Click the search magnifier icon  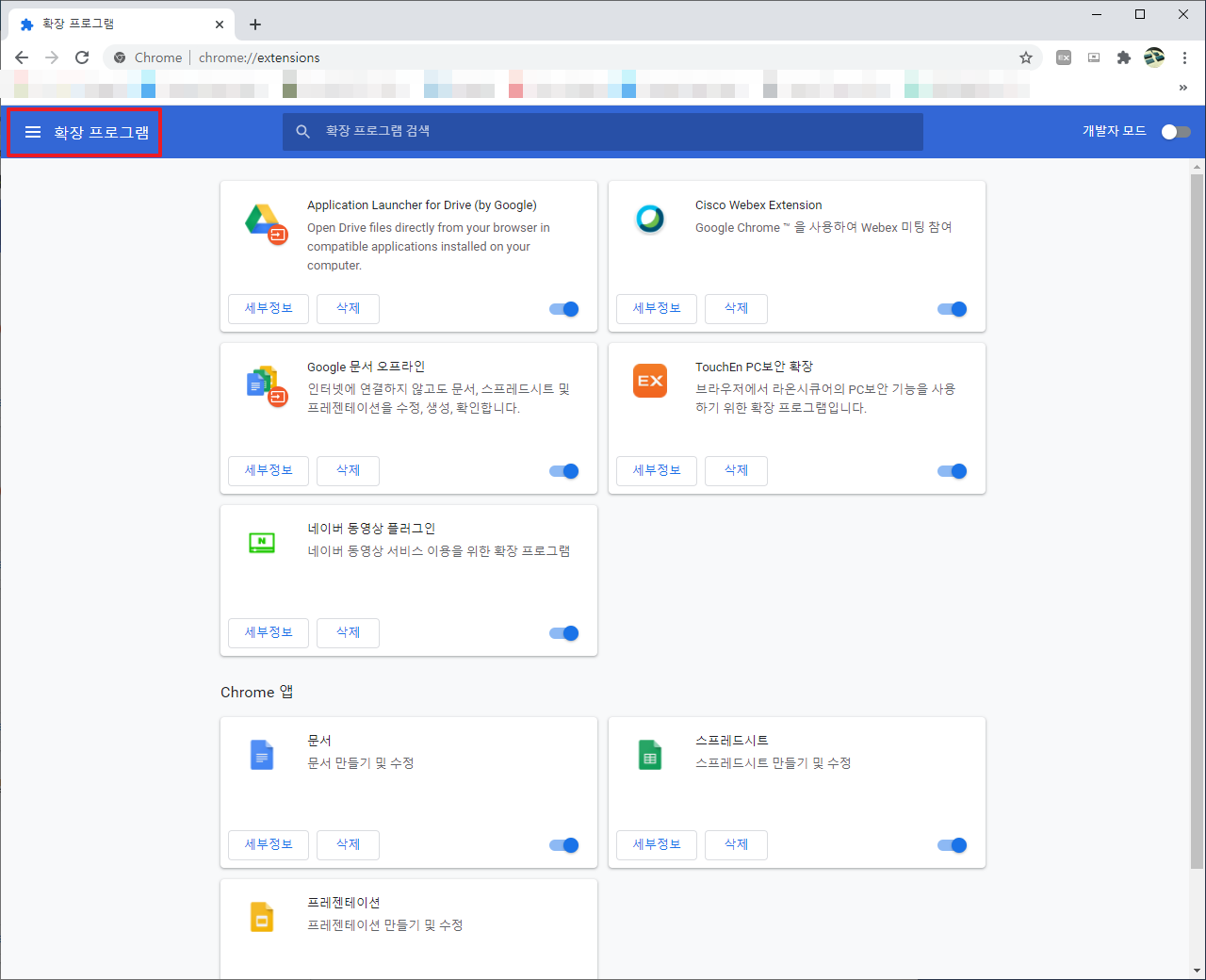(x=302, y=132)
